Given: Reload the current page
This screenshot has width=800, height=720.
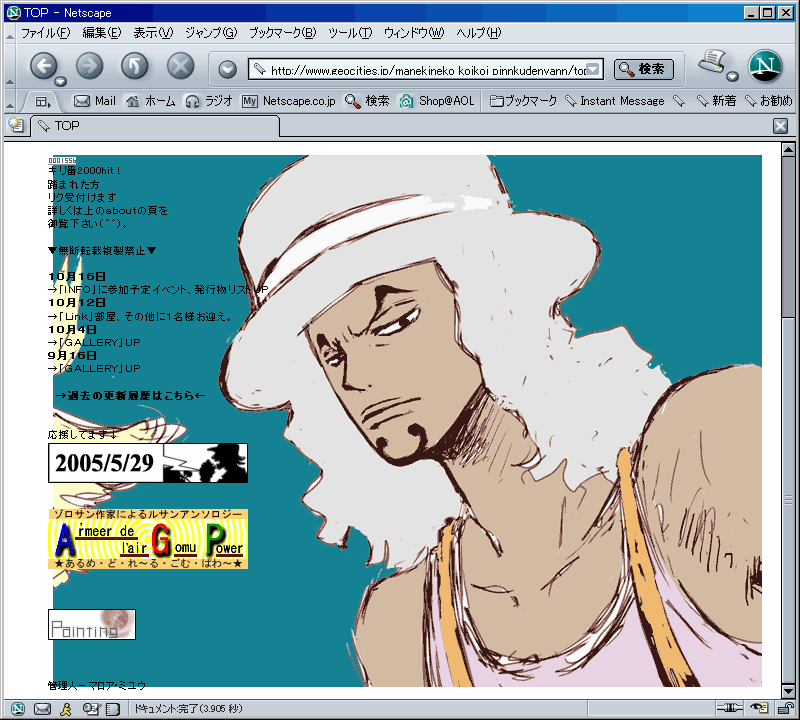Looking at the screenshot, I should [x=135, y=66].
